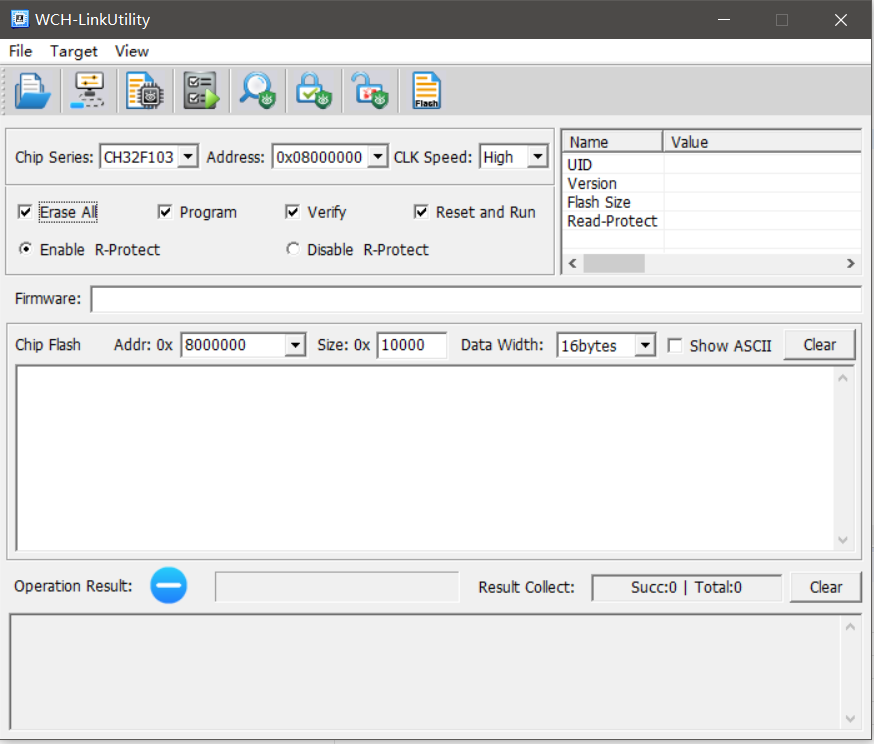Toggle the Program checkbox
Viewport: 874px width, 744px height.
click(165, 212)
